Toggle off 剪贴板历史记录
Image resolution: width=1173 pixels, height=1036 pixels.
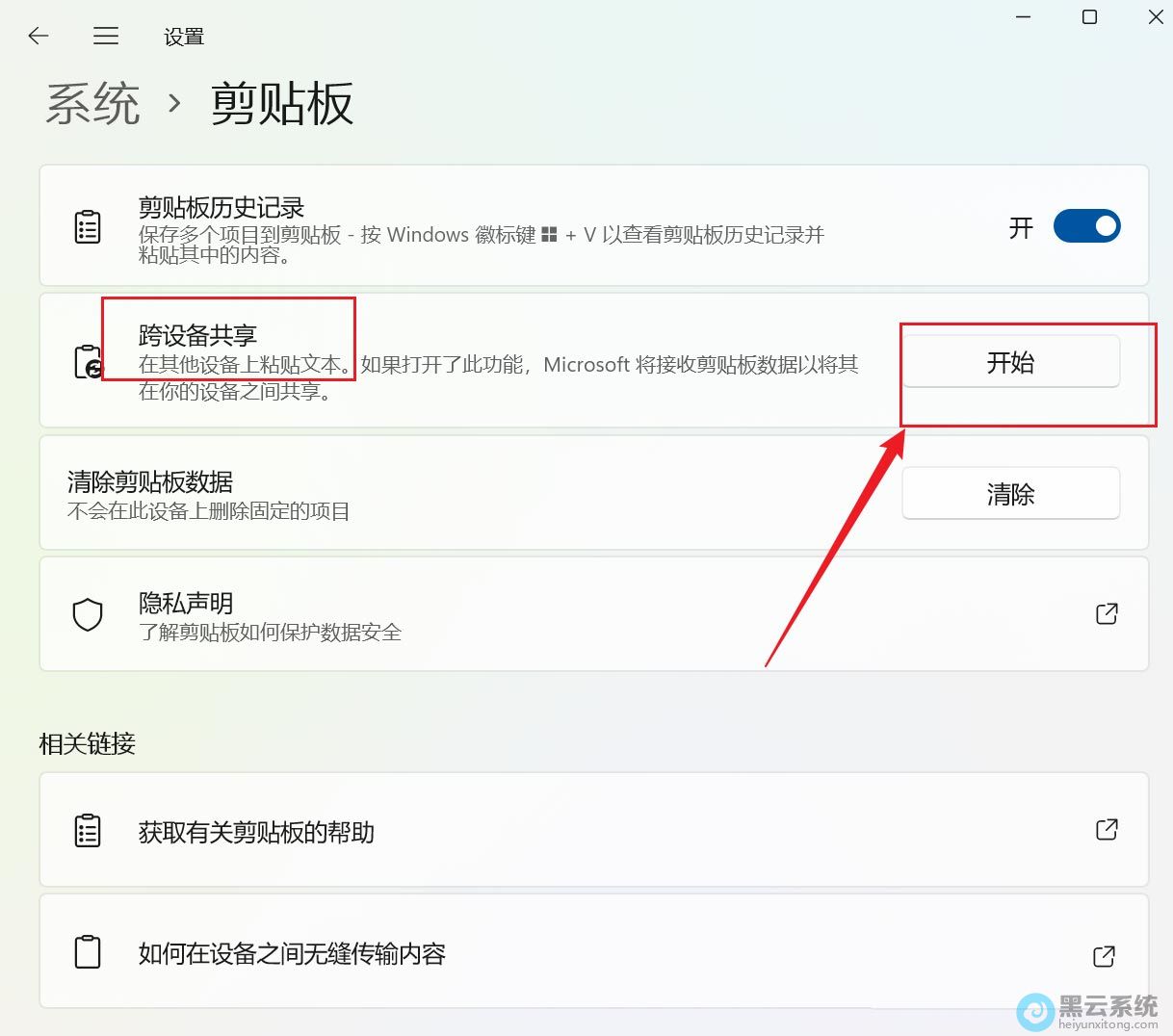[1087, 225]
